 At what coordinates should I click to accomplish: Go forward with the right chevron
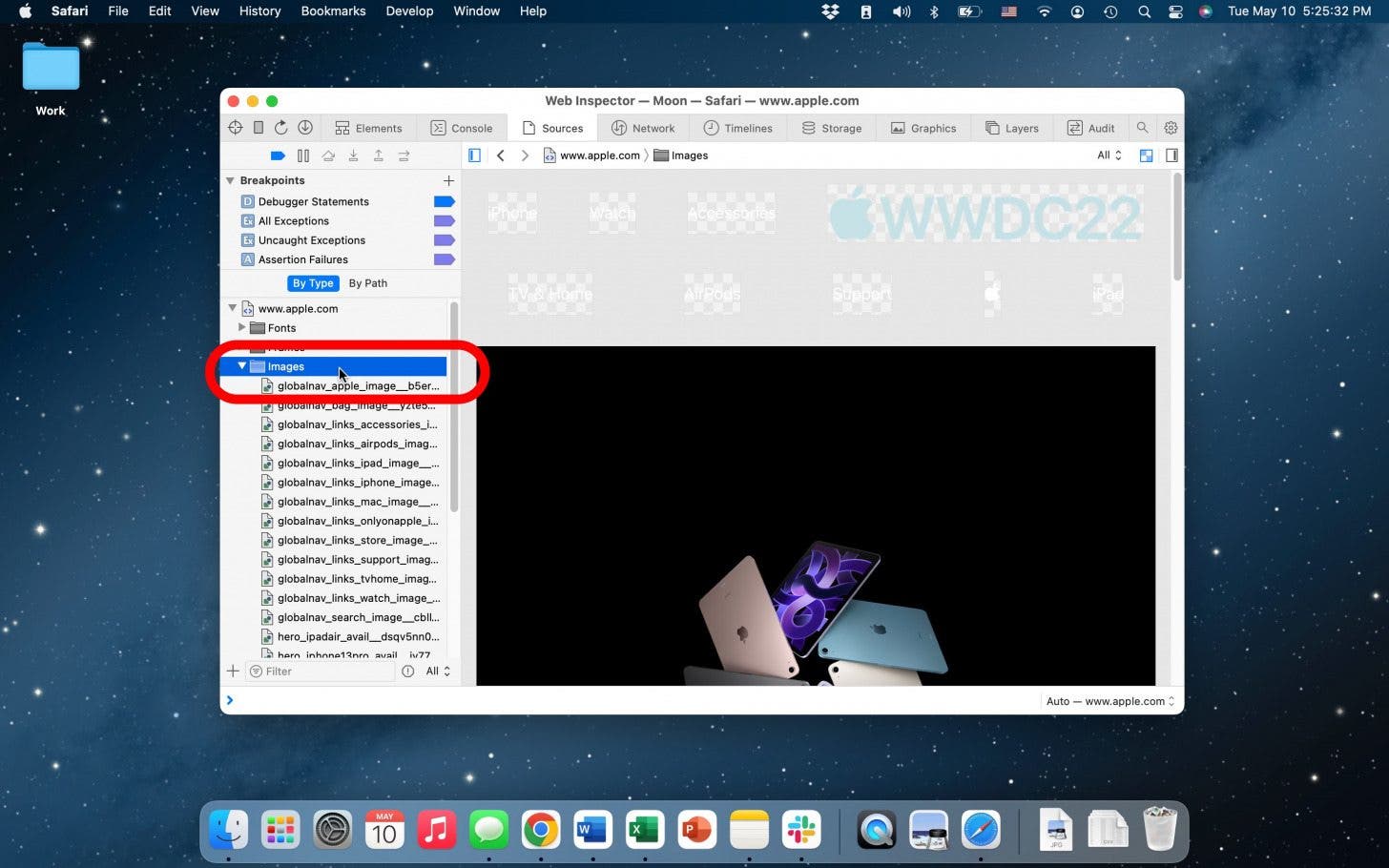click(525, 155)
